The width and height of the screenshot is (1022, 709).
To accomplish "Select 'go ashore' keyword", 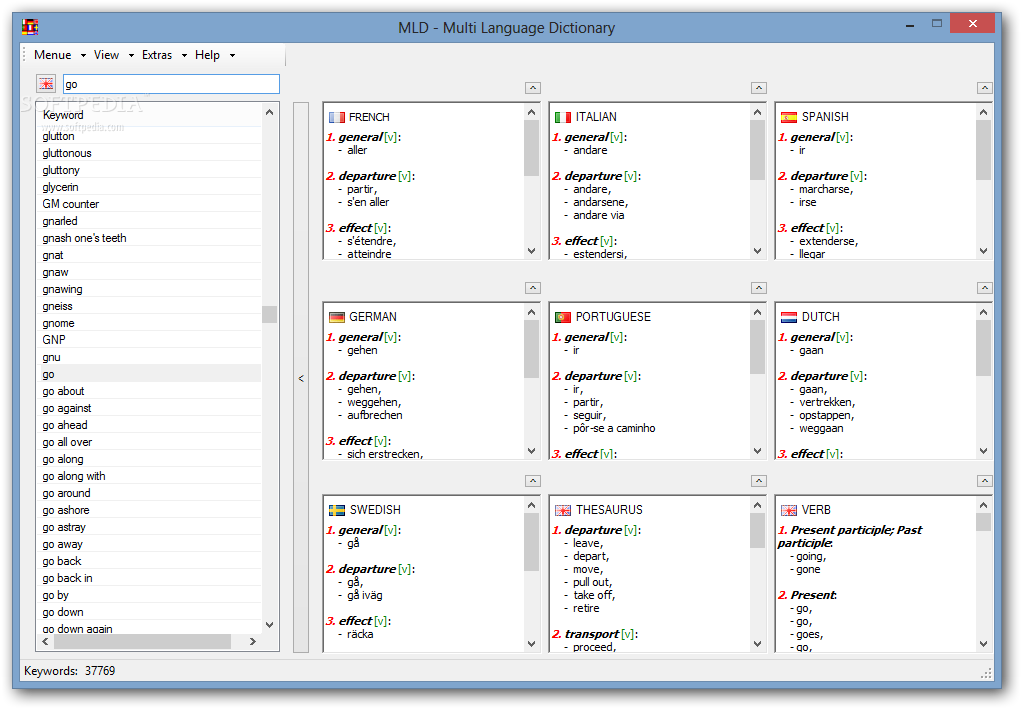I will point(151,510).
